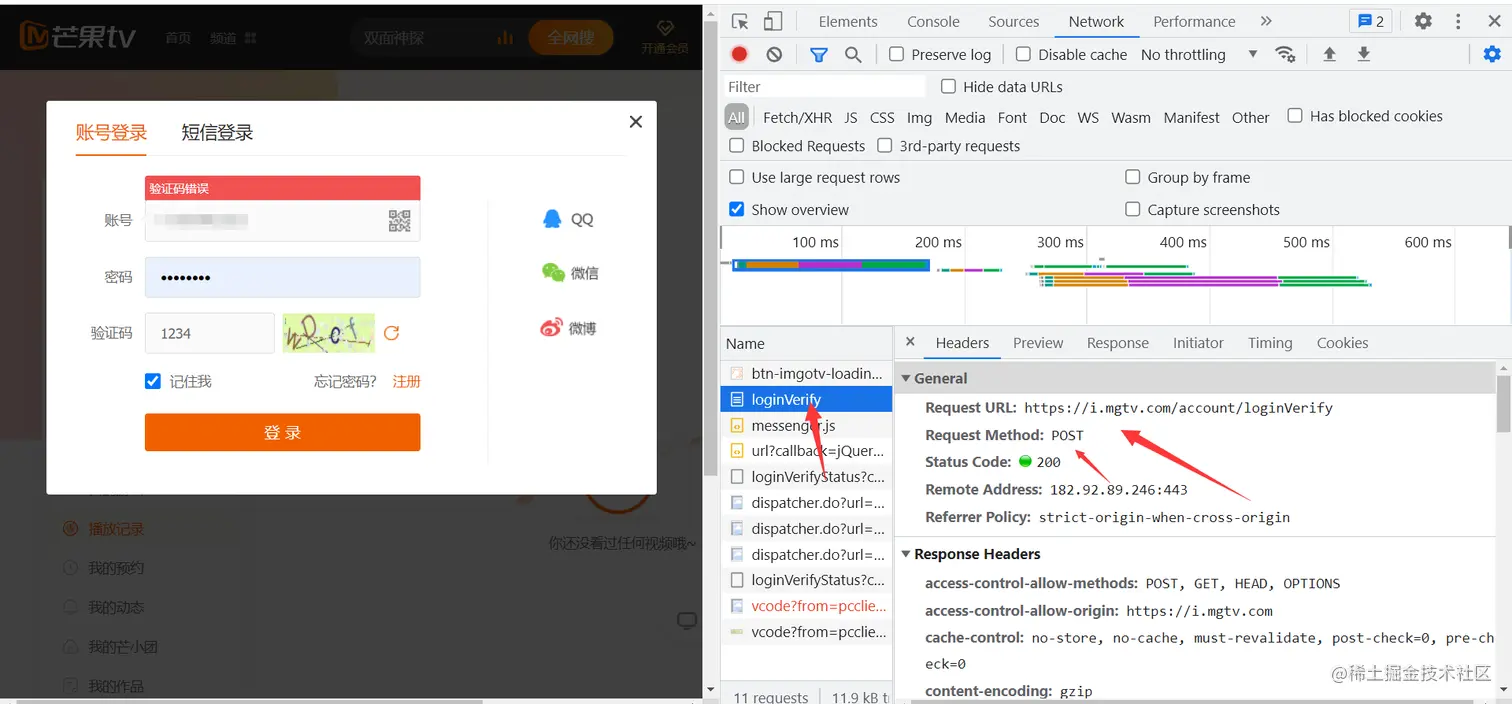The width and height of the screenshot is (1512, 704).
Task: Toggle the device toolbar icon
Action: coord(773,21)
